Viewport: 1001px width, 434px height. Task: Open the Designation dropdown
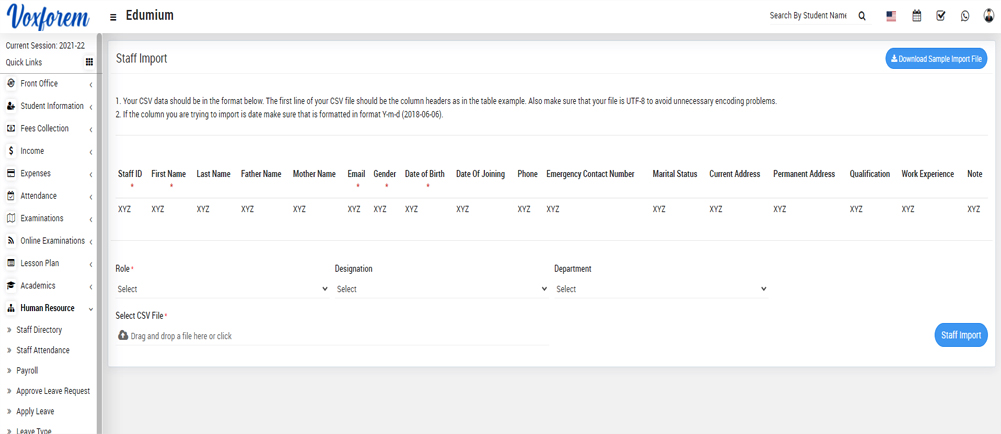[x=441, y=289]
